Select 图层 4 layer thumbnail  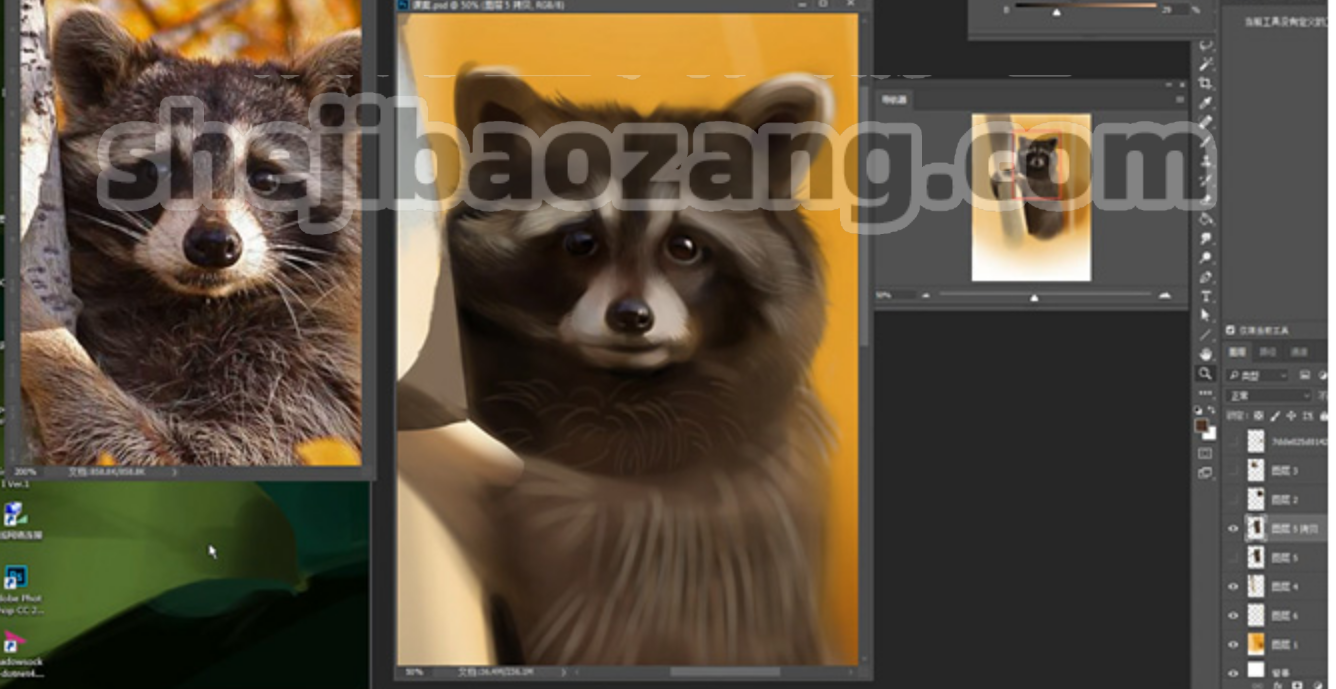(x=1256, y=587)
